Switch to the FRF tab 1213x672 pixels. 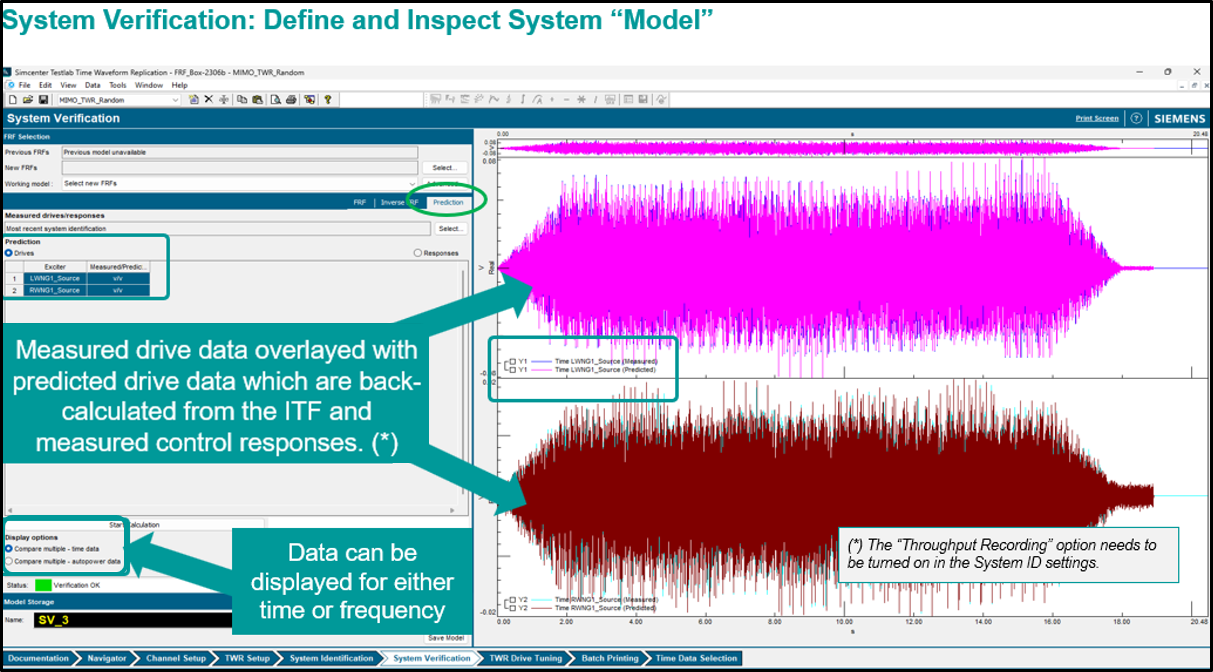click(x=360, y=203)
